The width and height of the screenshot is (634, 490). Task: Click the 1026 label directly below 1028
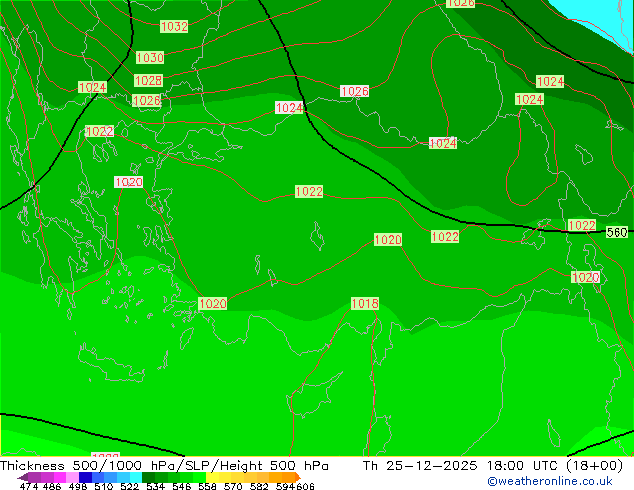click(146, 100)
